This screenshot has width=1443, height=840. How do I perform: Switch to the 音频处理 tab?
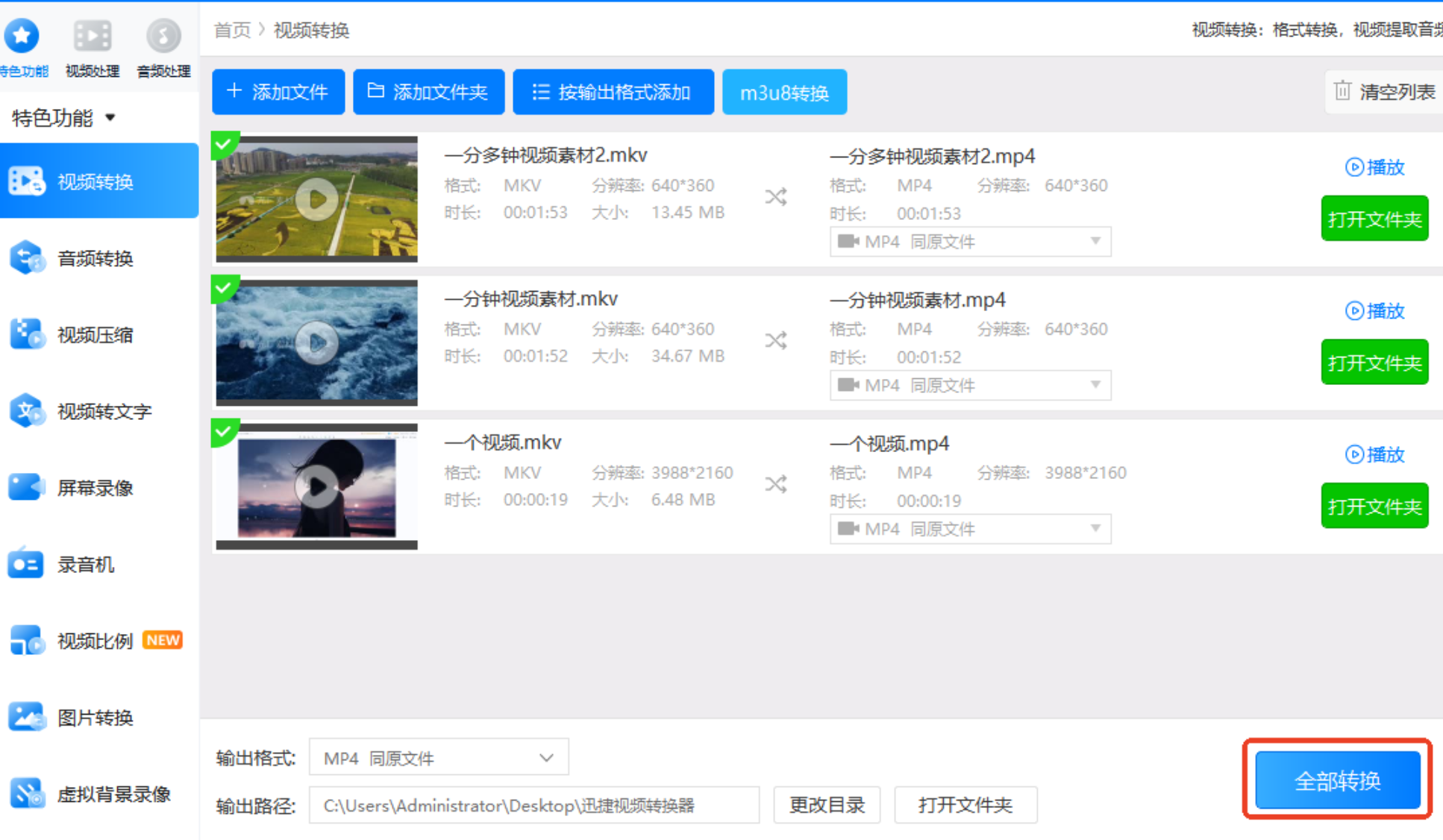click(x=163, y=47)
